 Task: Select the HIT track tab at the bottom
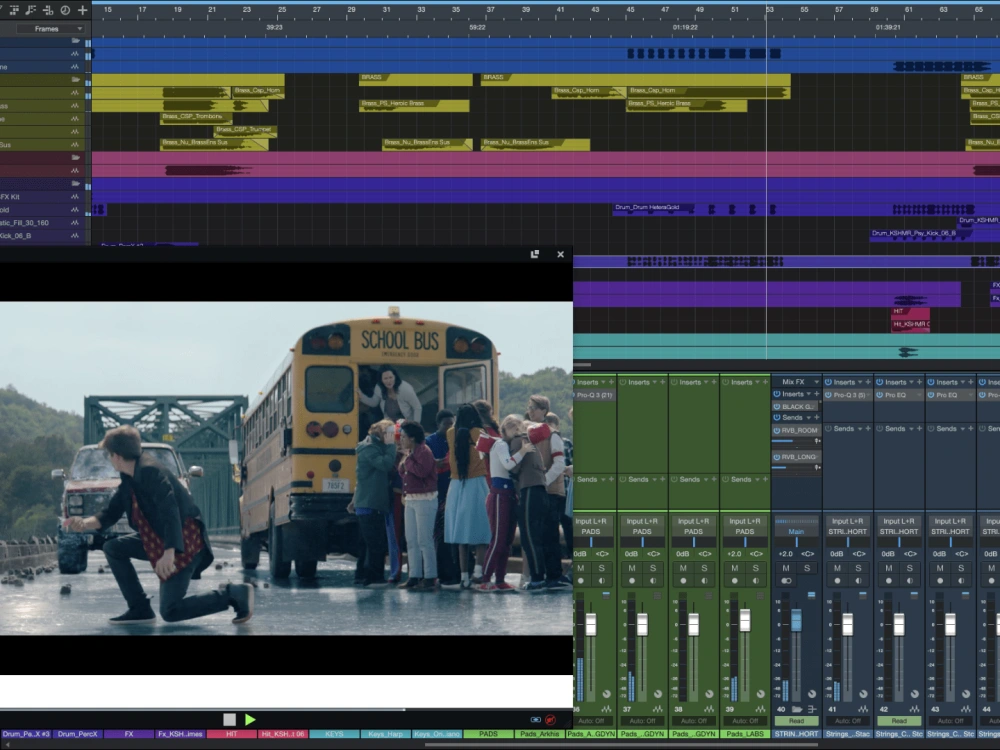point(232,734)
